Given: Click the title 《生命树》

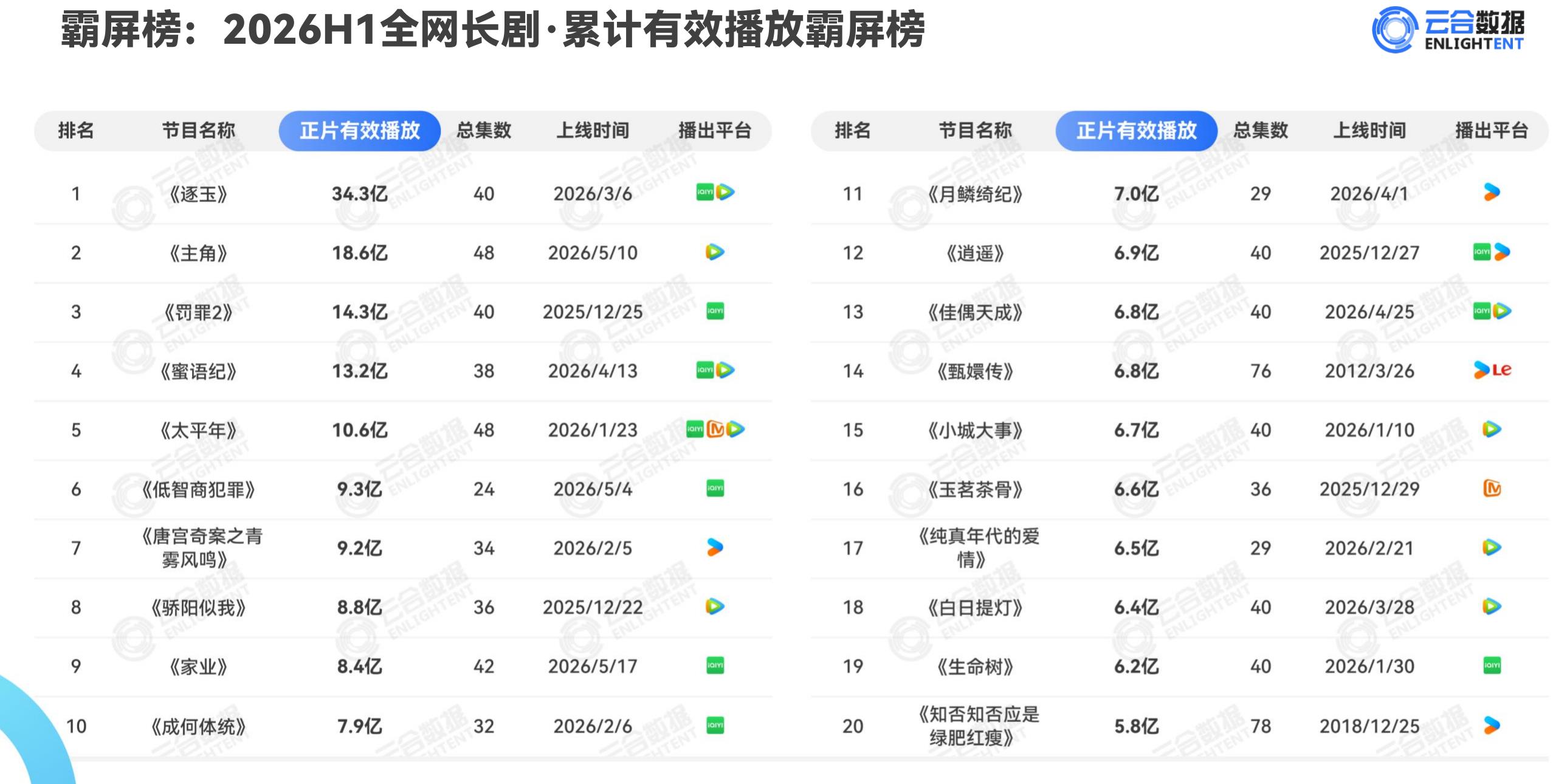Looking at the screenshot, I should point(975,667).
